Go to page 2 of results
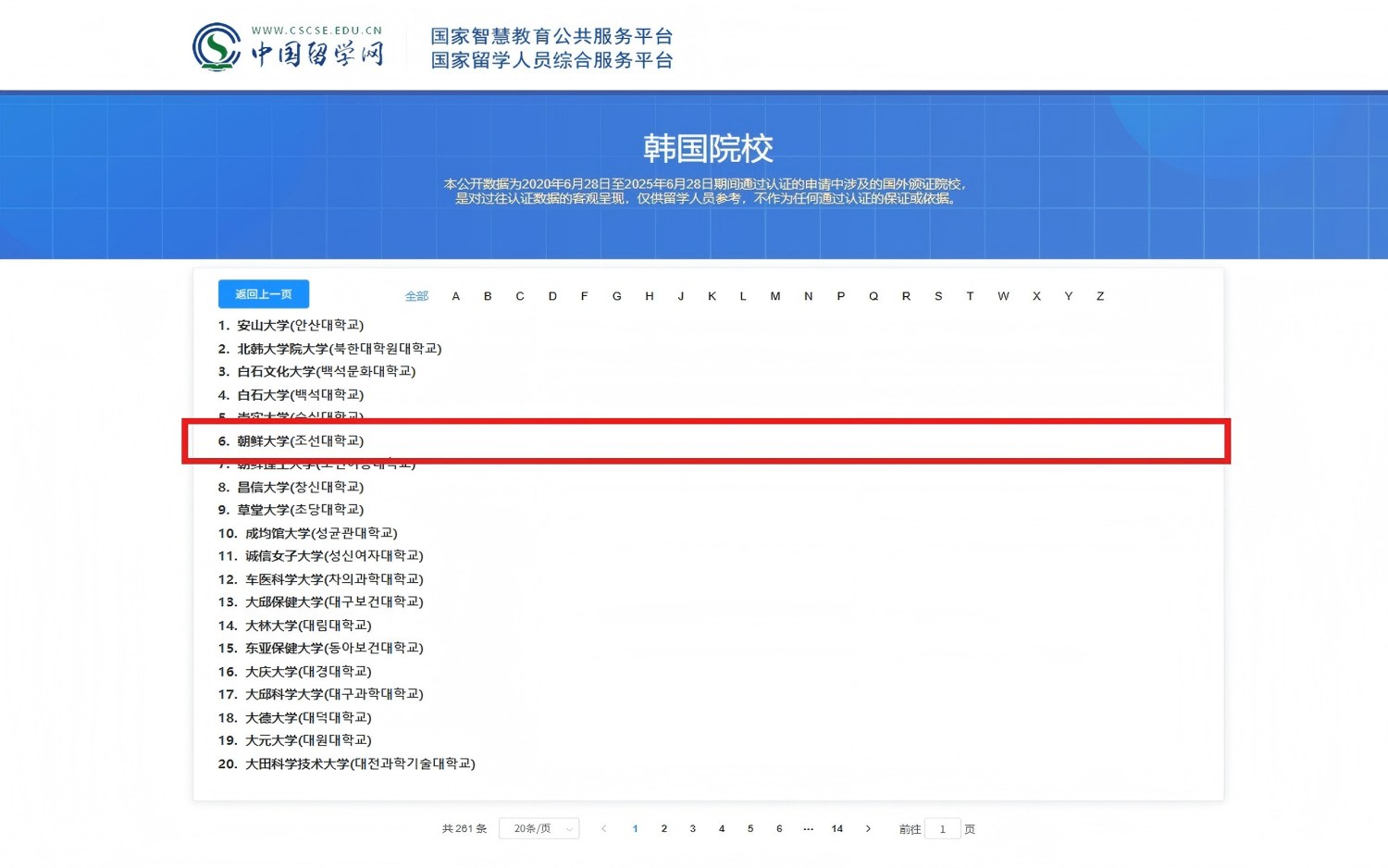The width and height of the screenshot is (1388, 868). coord(663,829)
